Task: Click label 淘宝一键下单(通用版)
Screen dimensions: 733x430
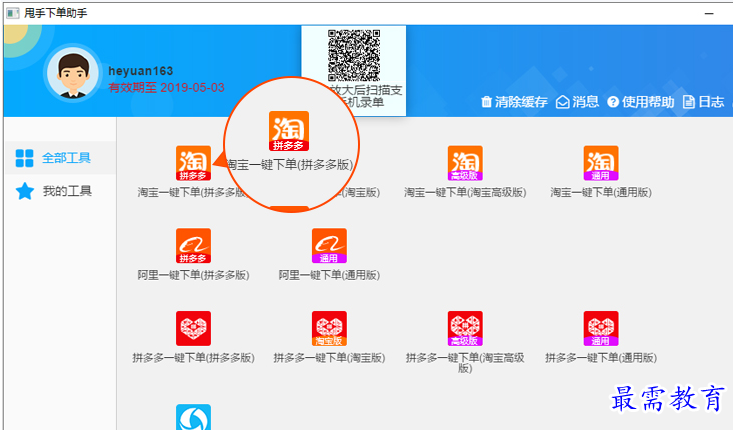Action: click(x=601, y=192)
